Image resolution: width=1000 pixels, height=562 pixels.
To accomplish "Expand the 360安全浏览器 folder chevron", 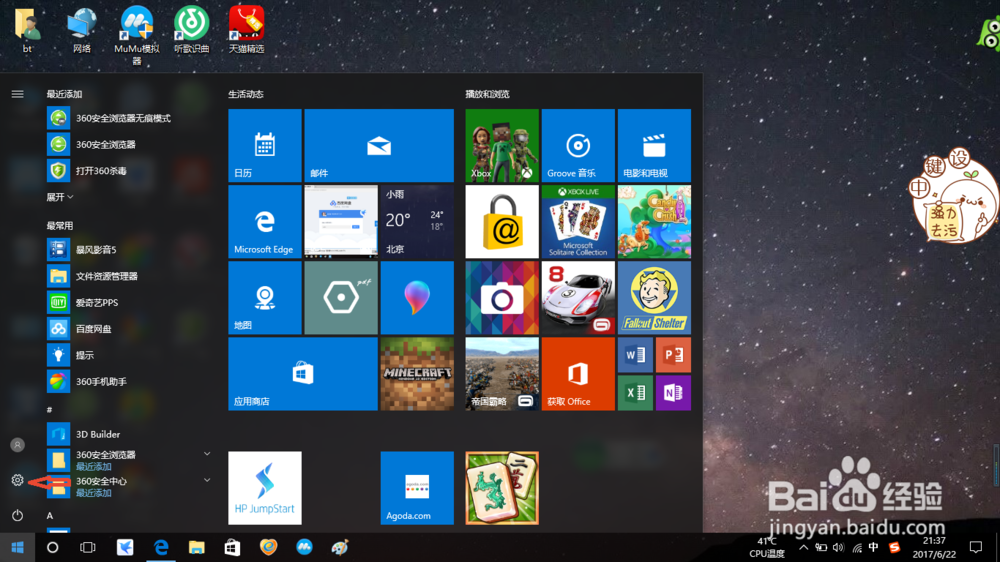I will (207, 454).
